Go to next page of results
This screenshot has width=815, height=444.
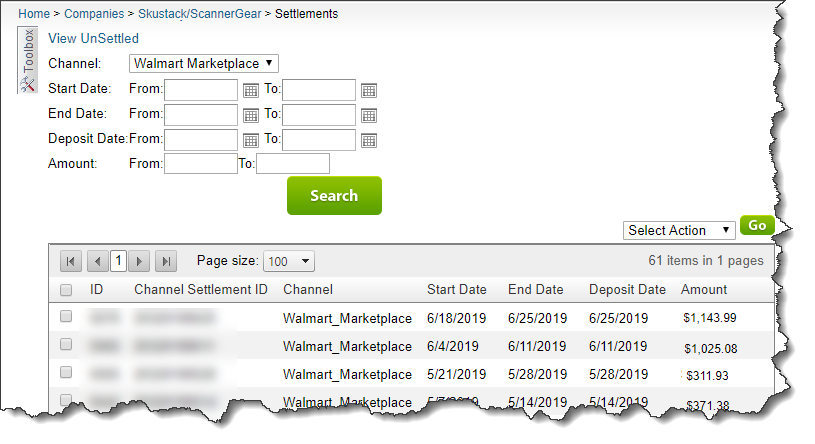pos(139,261)
